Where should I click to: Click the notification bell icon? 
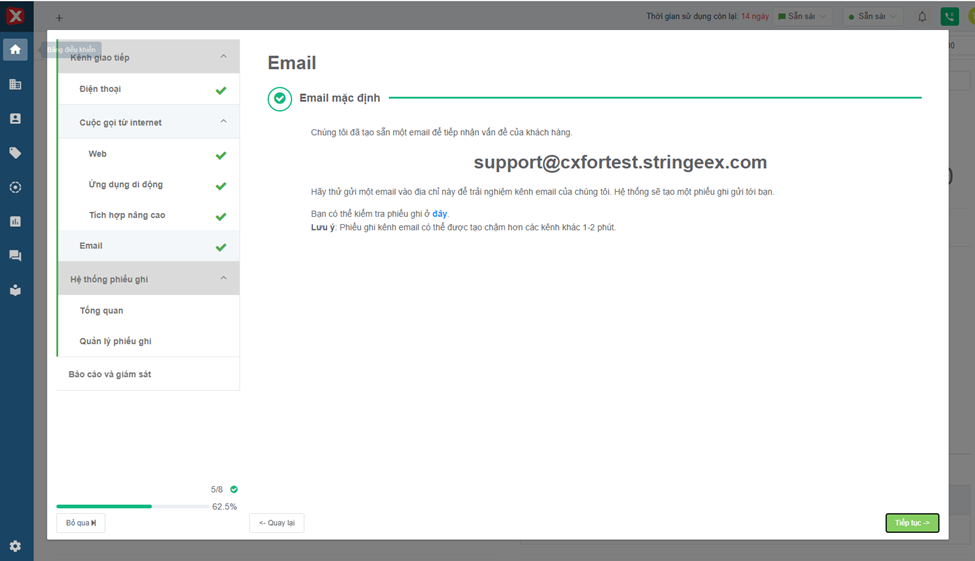[922, 17]
